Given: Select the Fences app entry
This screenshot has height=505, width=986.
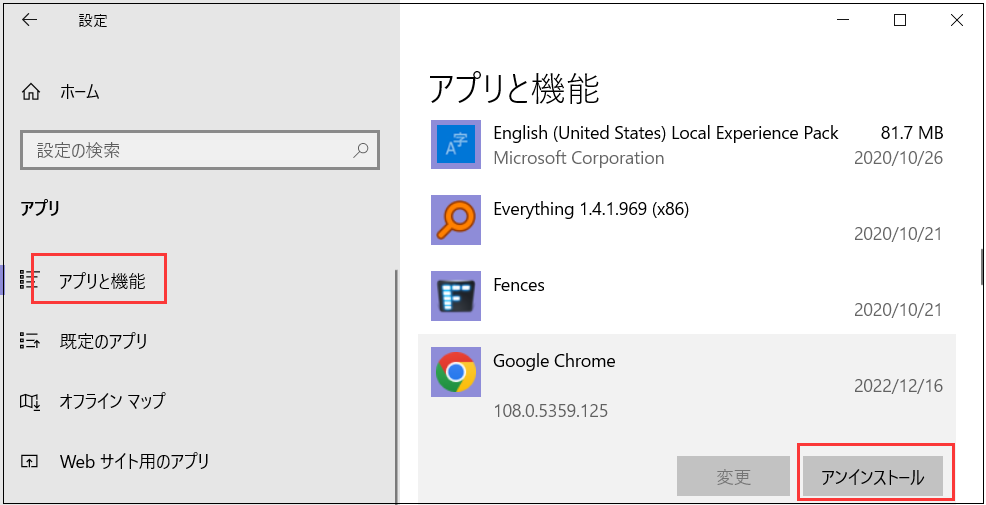Looking at the screenshot, I should [519, 285].
